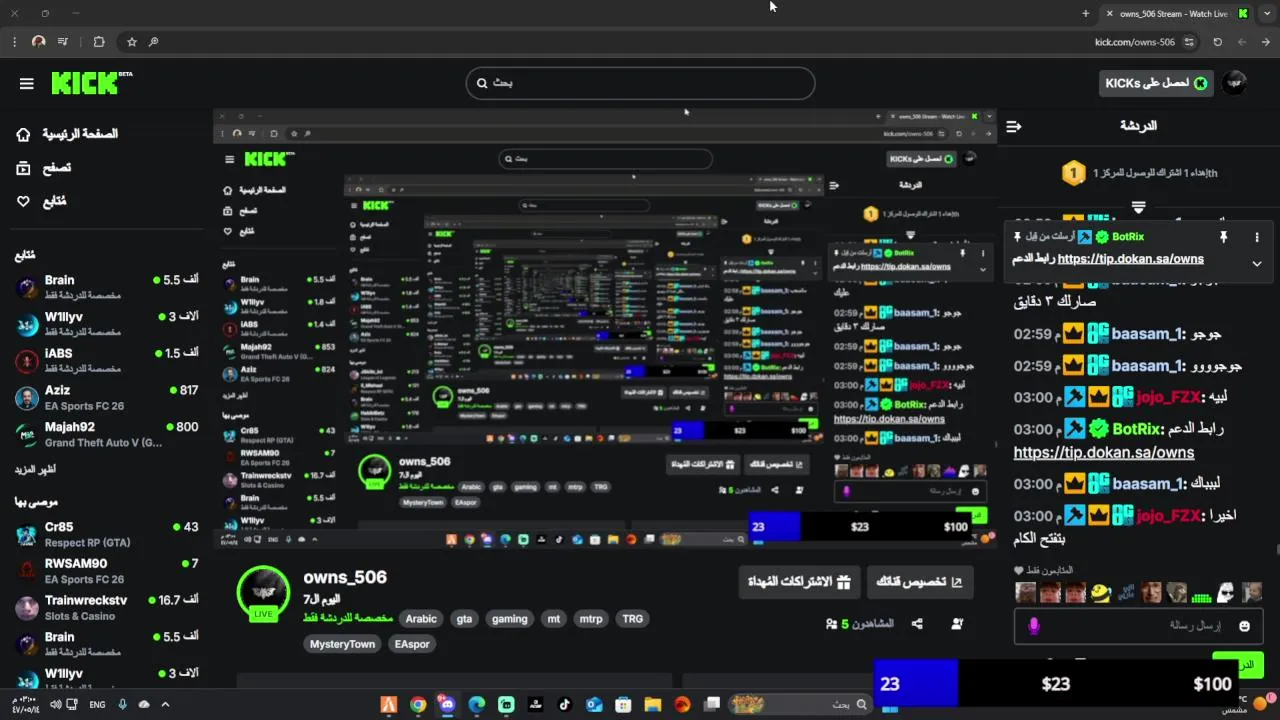1280x720 pixels.
Task: Click the gold leaderboard badge number 1
Action: (x=1073, y=173)
